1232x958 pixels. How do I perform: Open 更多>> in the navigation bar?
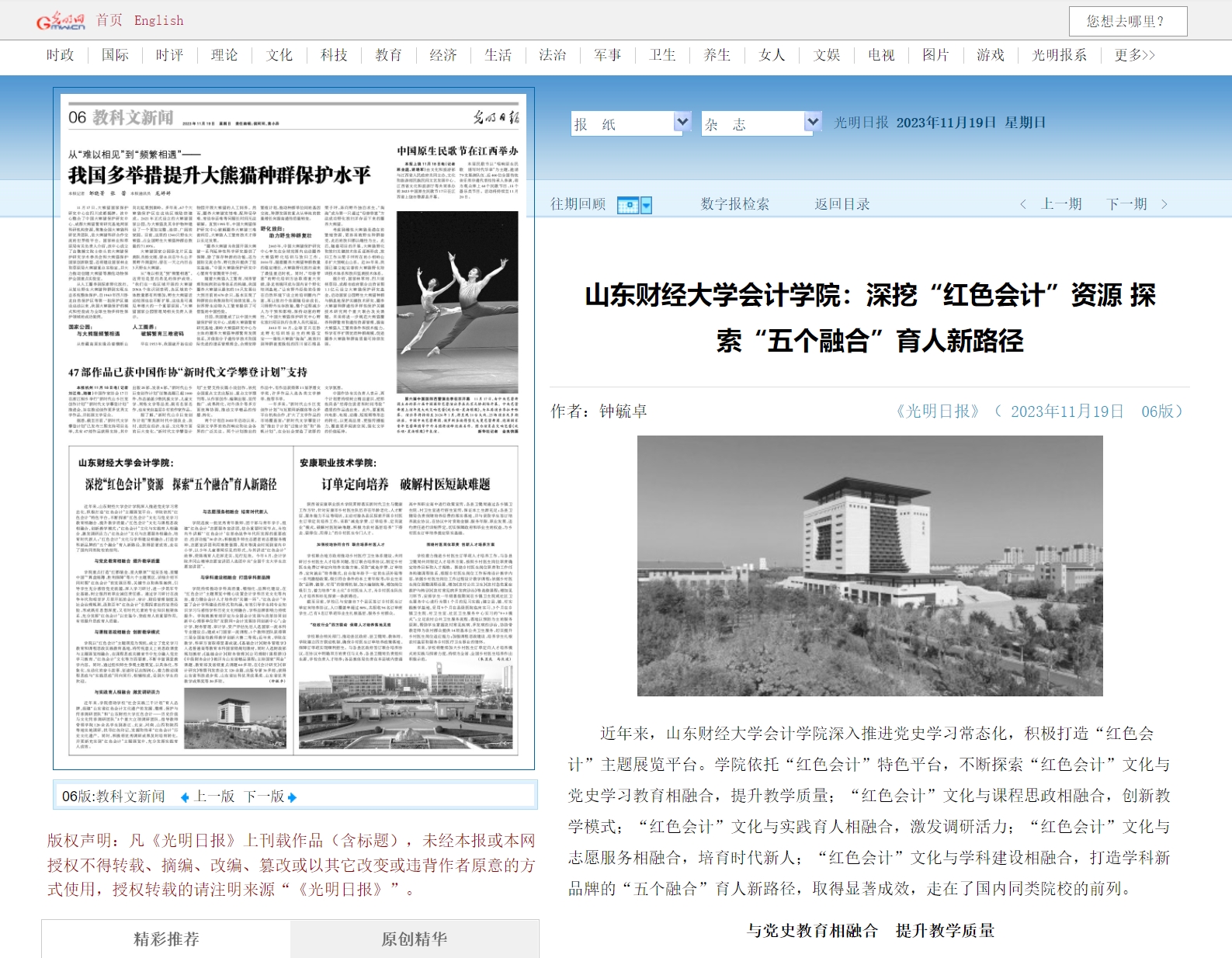1134,55
